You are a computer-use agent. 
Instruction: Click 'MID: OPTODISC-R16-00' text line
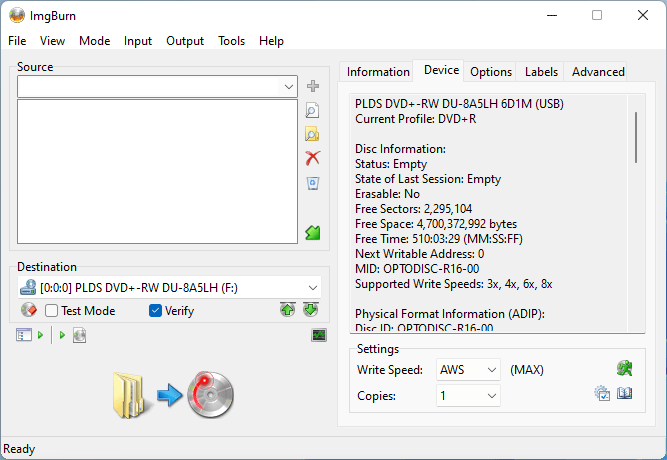click(417, 269)
